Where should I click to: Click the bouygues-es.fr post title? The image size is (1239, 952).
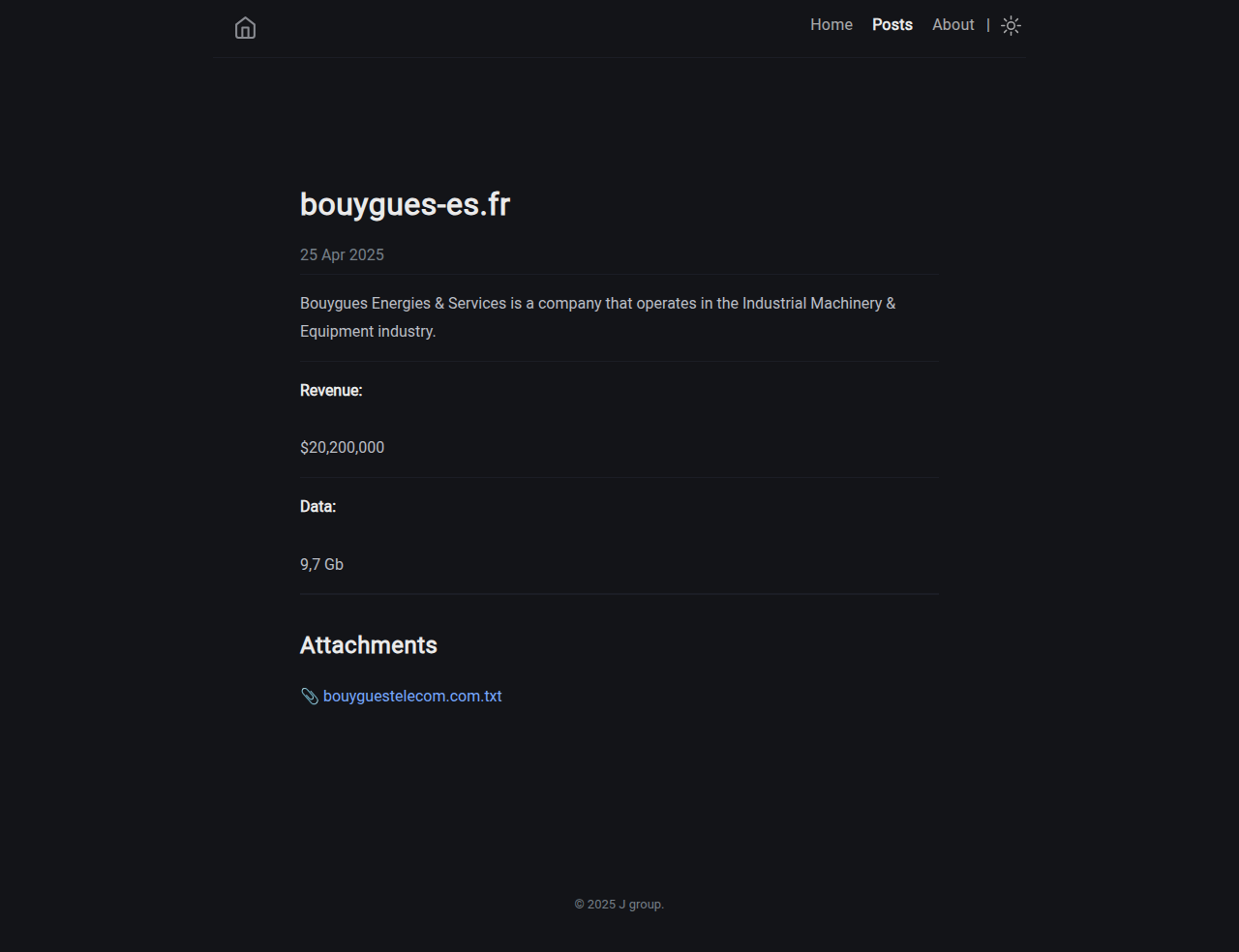pyautogui.click(x=405, y=204)
